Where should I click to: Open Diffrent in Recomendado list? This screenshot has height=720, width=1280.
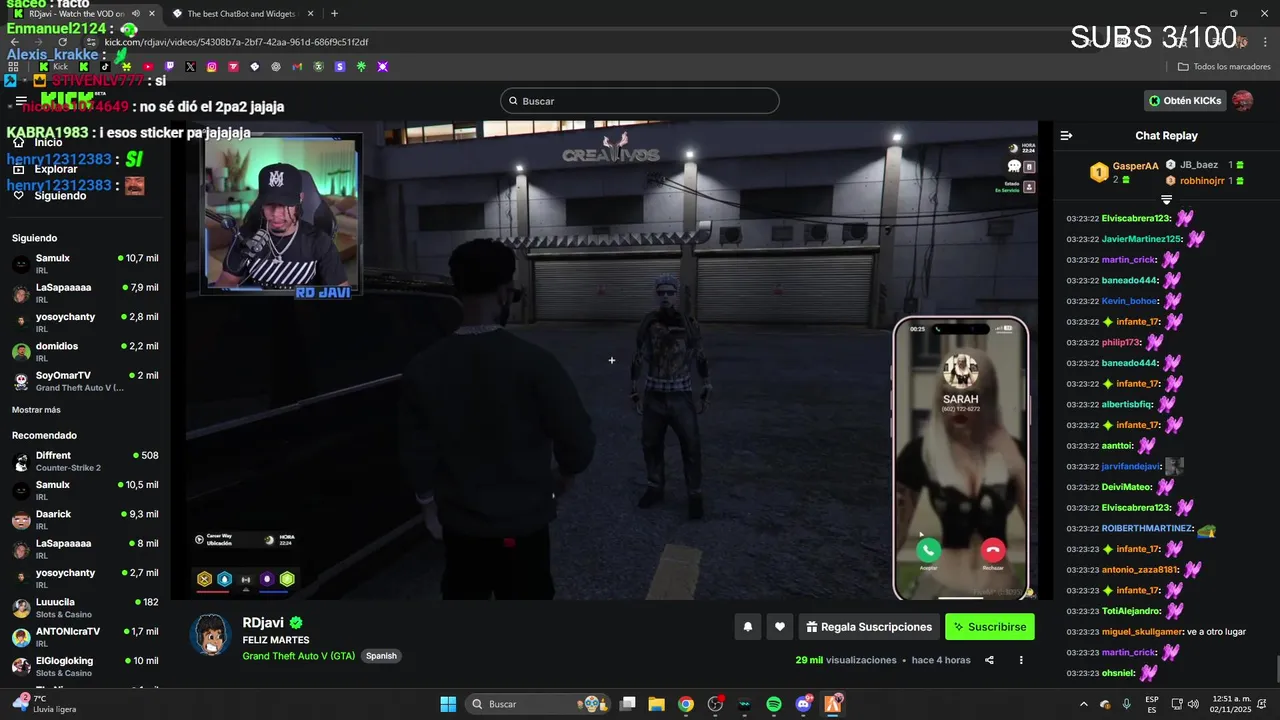click(x=85, y=461)
